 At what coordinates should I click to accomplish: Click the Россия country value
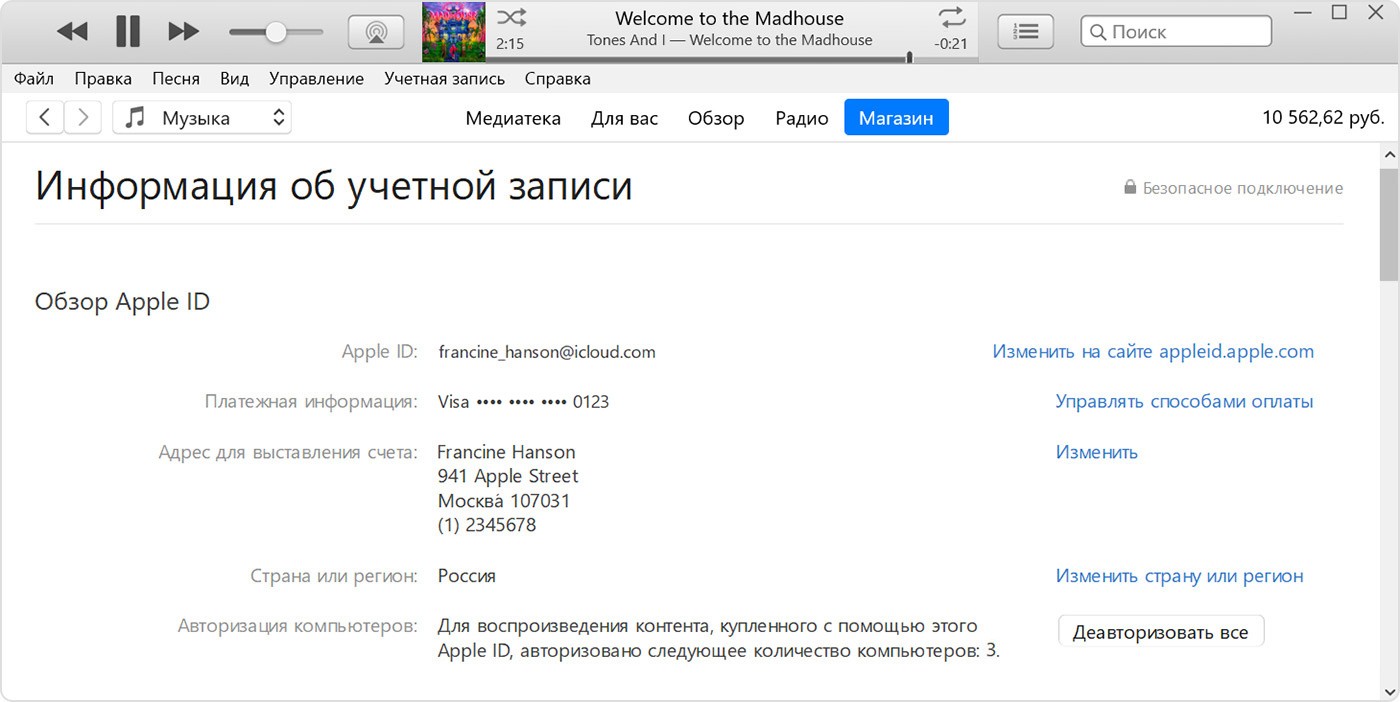(x=467, y=576)
